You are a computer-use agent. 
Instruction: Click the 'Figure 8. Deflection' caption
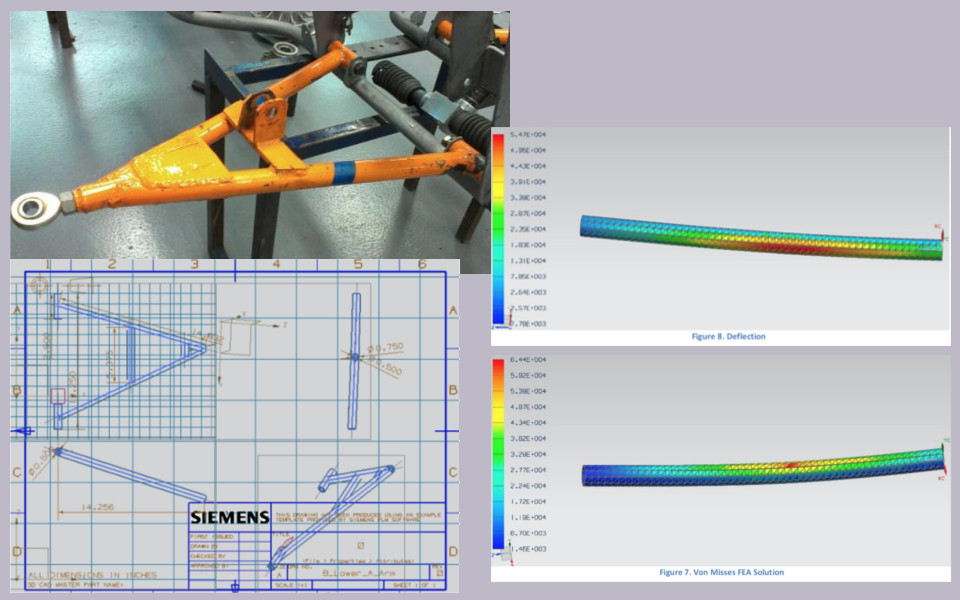[x=728, y=337]
